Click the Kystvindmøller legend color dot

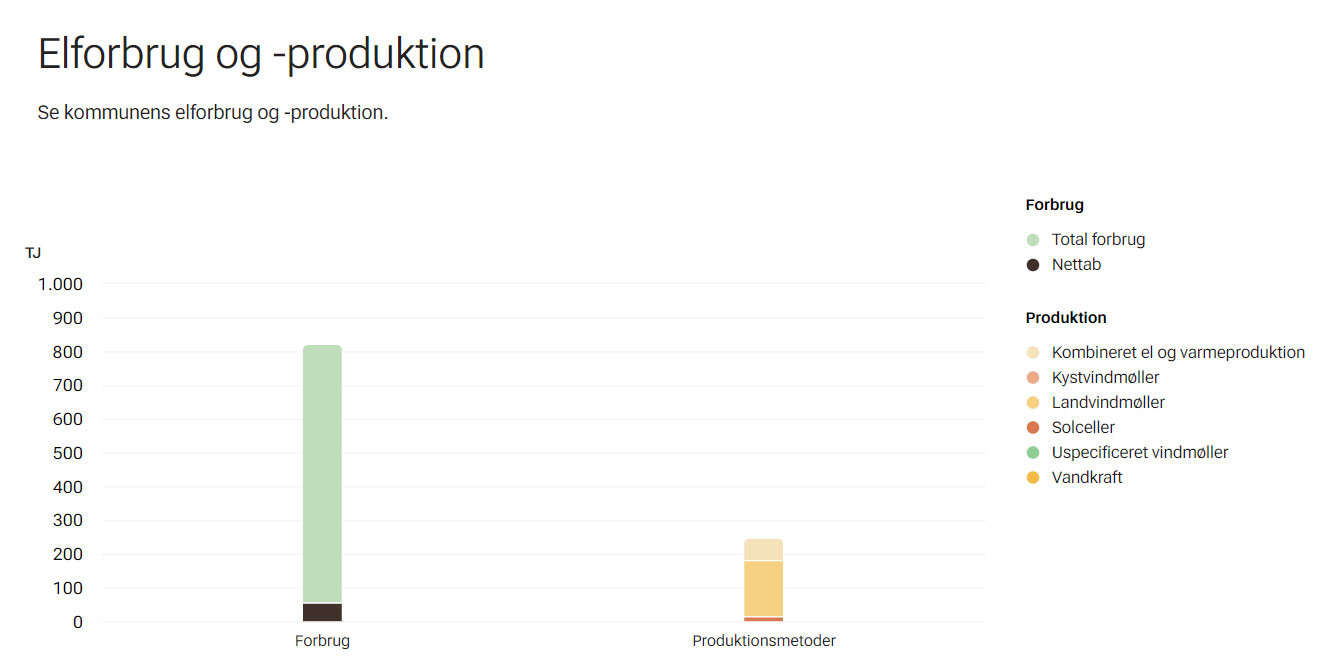point(1033,378)
